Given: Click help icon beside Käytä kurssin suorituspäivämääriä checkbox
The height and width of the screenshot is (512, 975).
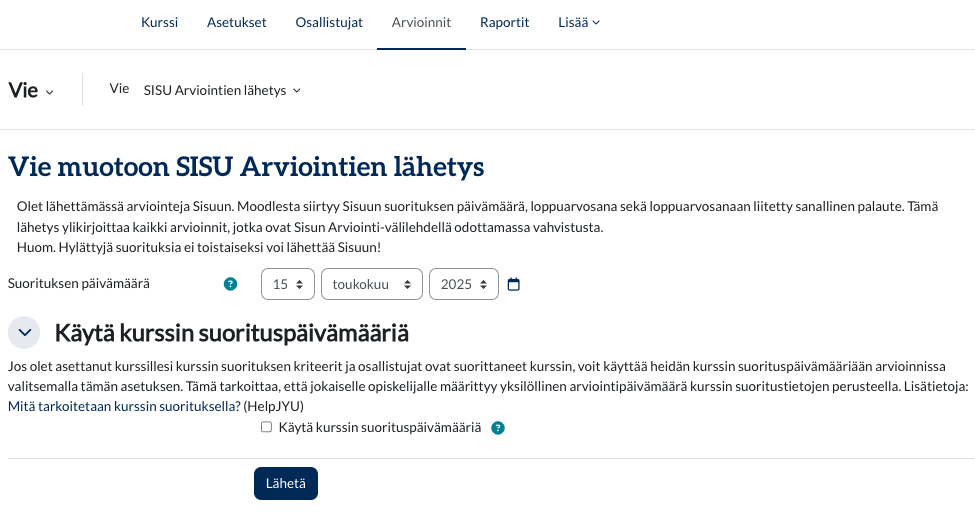Looking at the screenshot, I should (498, 427).
